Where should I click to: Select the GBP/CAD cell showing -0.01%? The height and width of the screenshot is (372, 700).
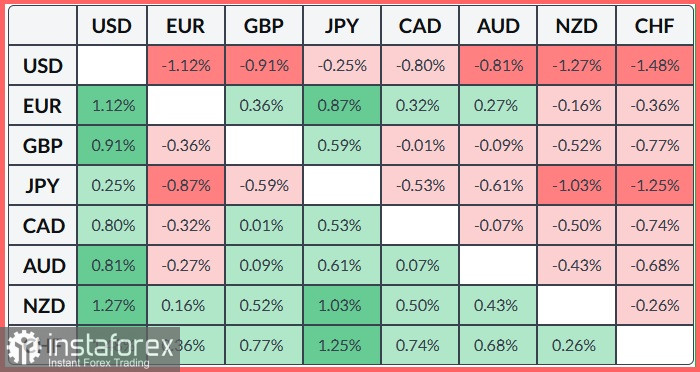(x=420, y=146)
